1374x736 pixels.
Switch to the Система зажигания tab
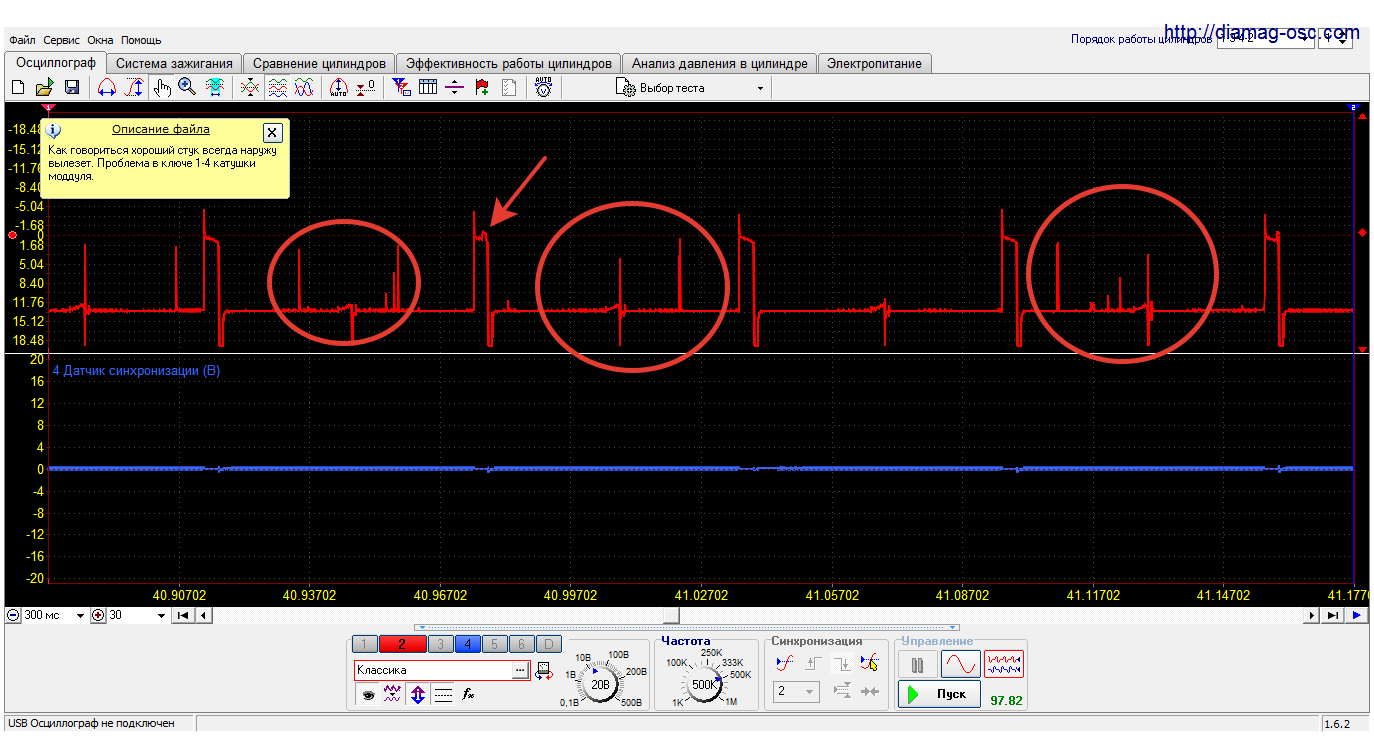[174, 63]
